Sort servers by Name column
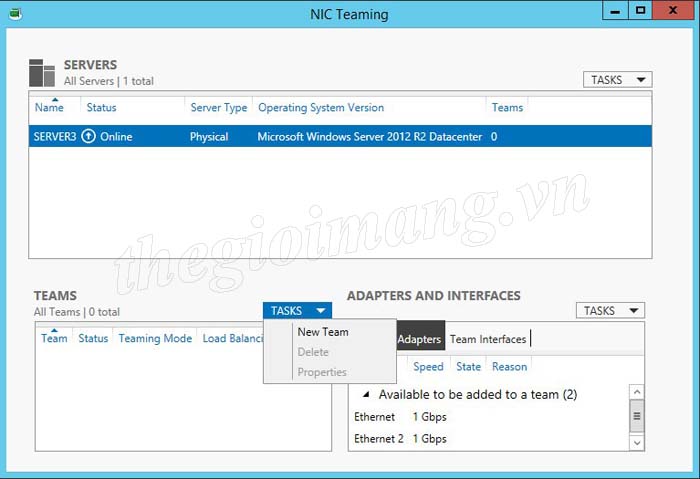The image size is (700, 479). click(x=49, y=108)
